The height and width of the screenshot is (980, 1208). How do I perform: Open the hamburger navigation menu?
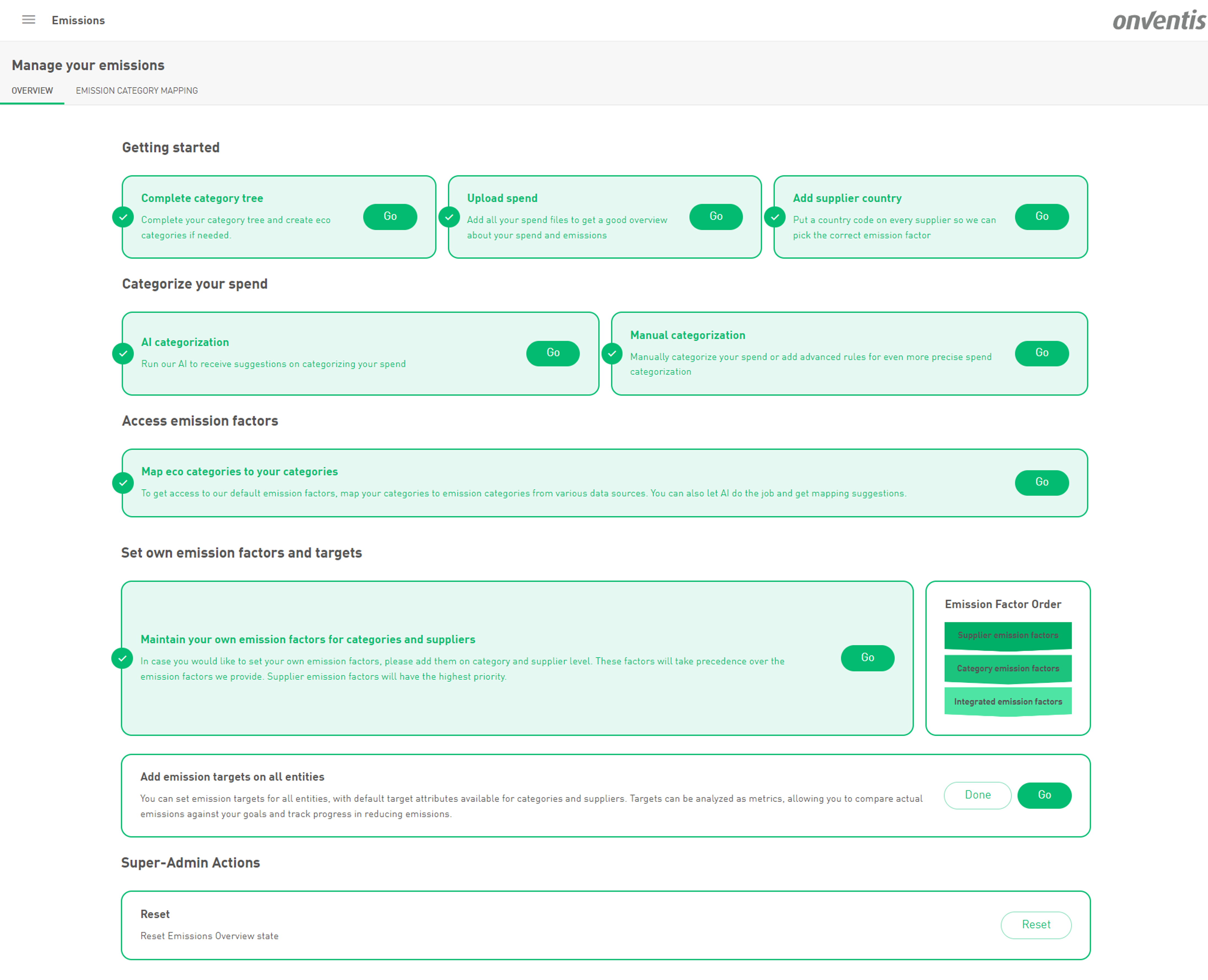click(28, 20)
